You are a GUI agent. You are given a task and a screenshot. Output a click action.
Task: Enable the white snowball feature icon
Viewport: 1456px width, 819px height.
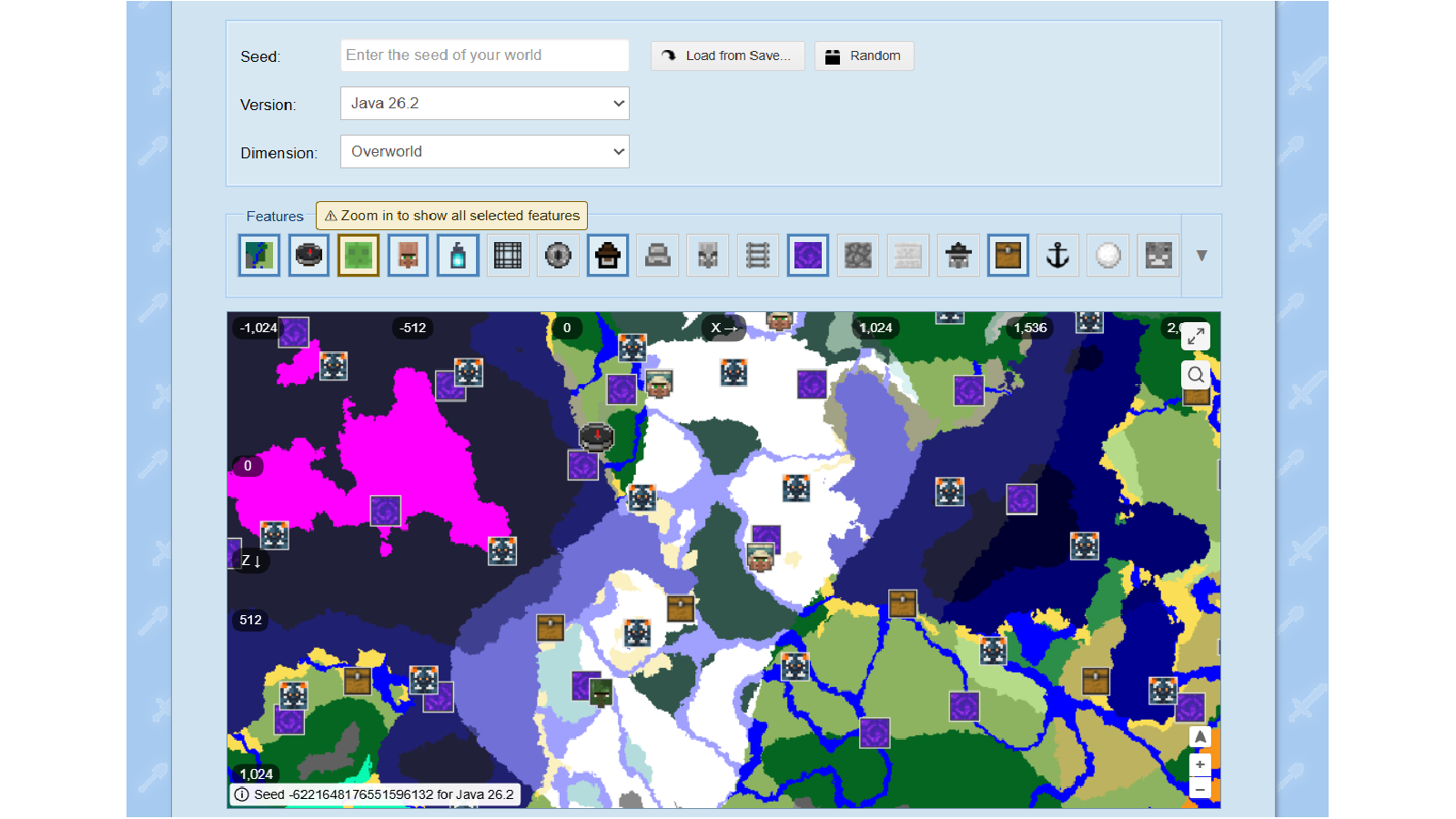[x=1107, y=256]
